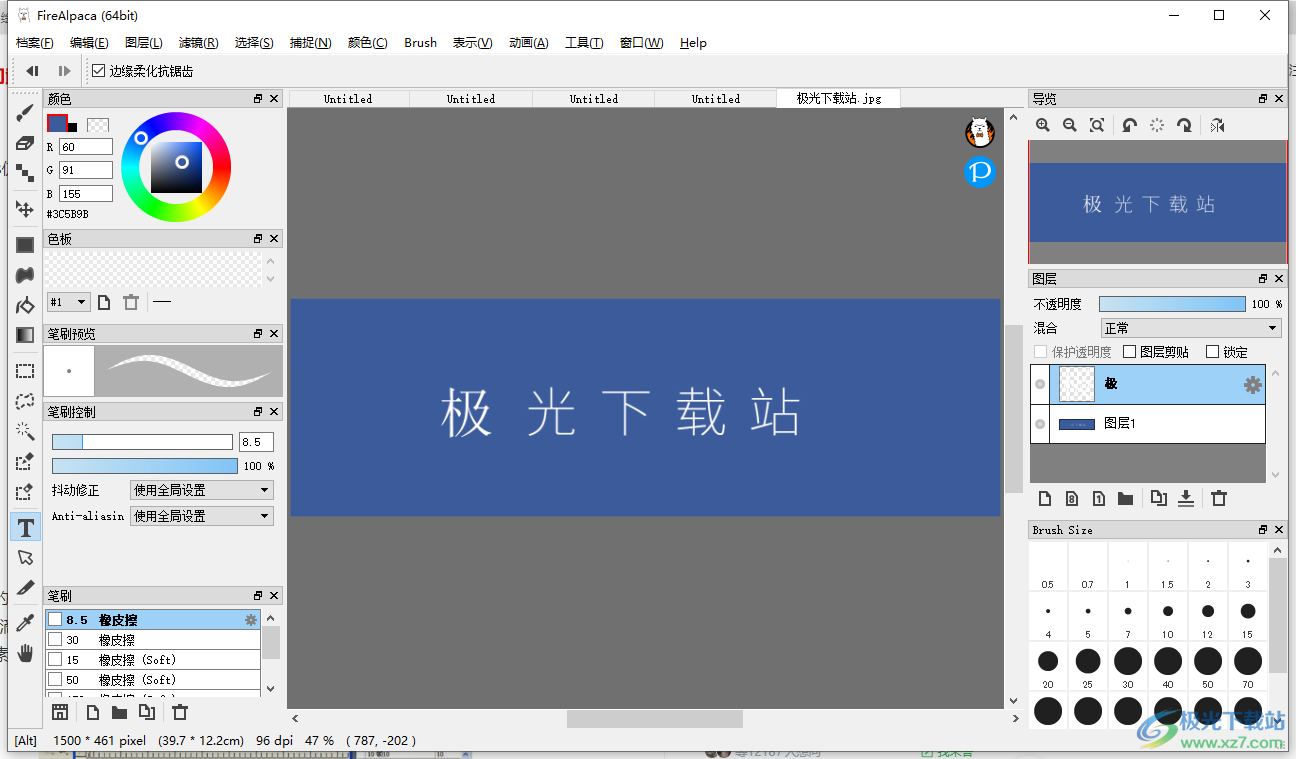Delete the selected layer with trash icon
Image resolution: width=1296 pixels, height=759 pixels.
(1219, 498)
